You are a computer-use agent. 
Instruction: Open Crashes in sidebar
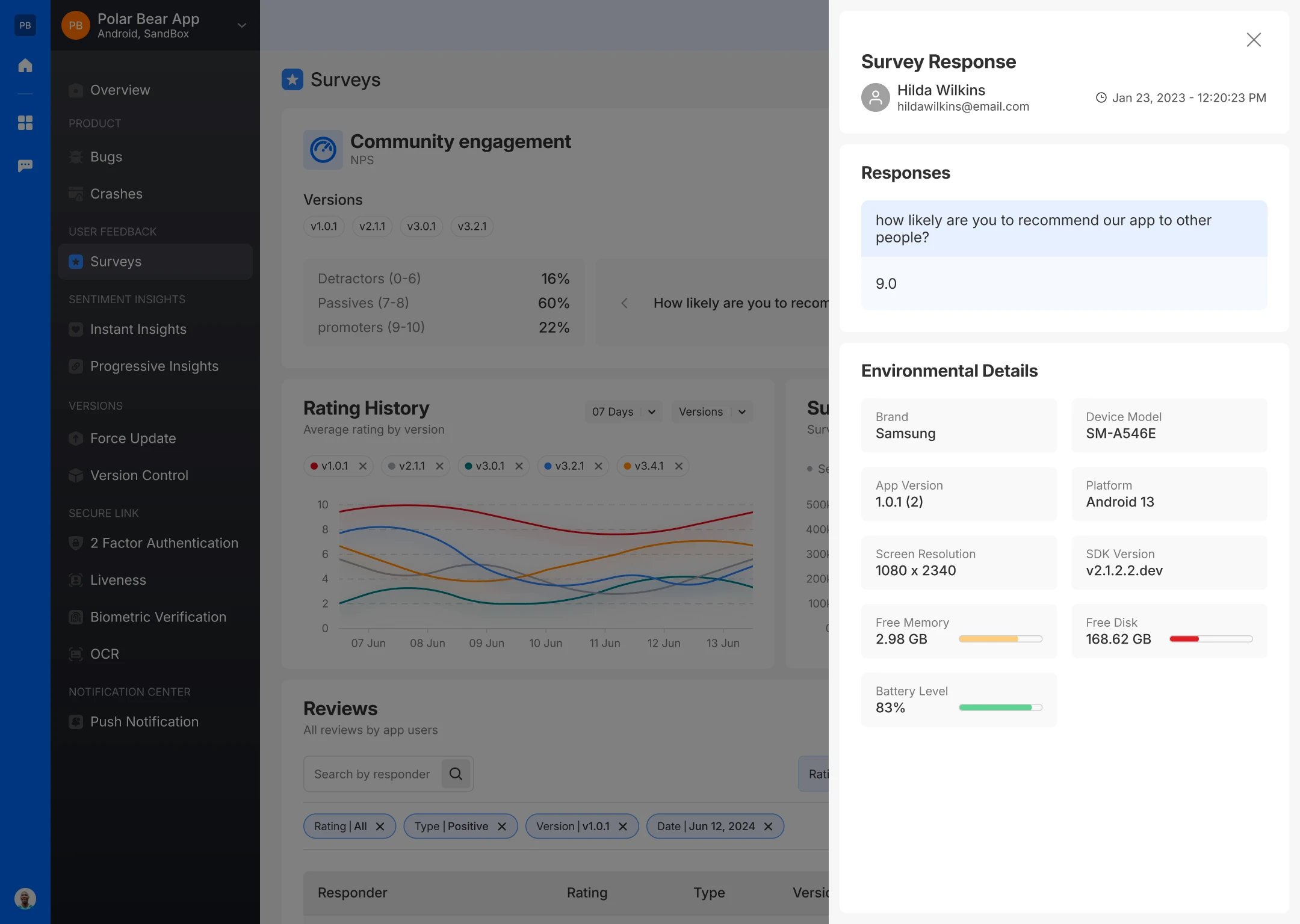(116, 194)
